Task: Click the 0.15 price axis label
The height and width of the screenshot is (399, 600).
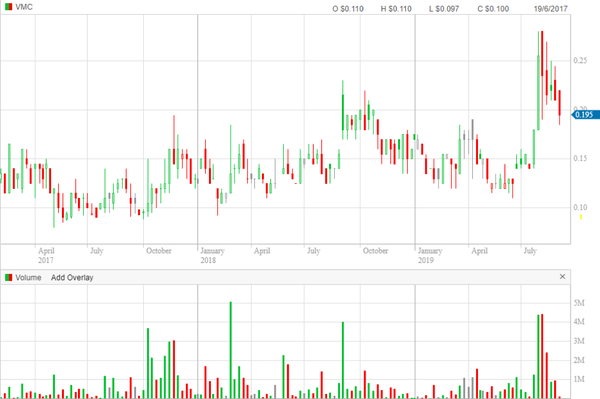Action: [580, 158]
